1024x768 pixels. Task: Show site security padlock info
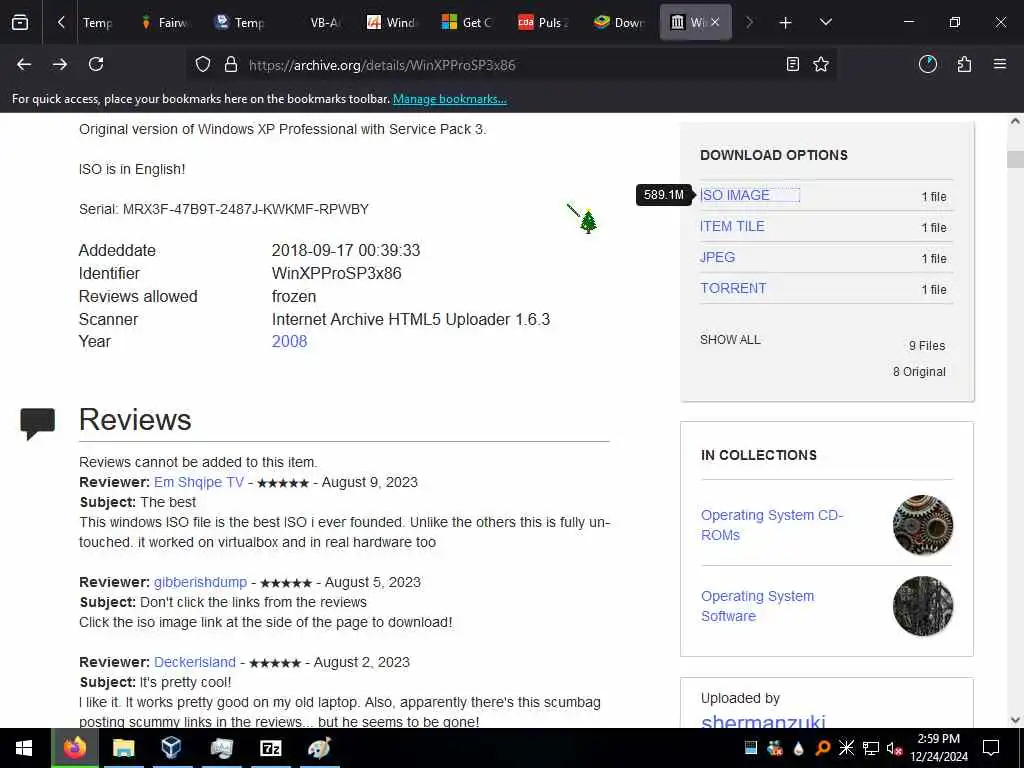click(x=231, y=65)
